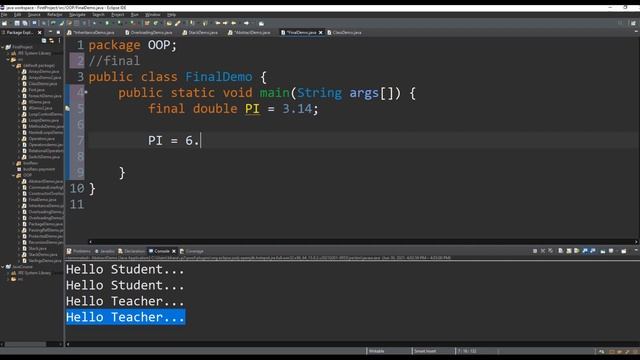Open the Help menu

(172, 15)
